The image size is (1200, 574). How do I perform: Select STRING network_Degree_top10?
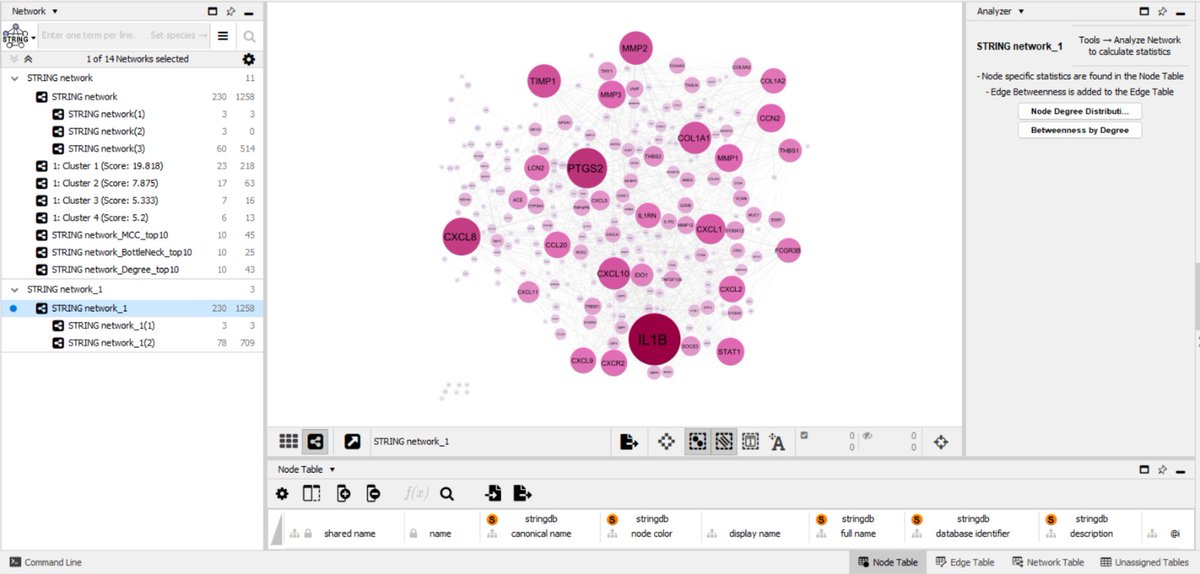point(132,270)
